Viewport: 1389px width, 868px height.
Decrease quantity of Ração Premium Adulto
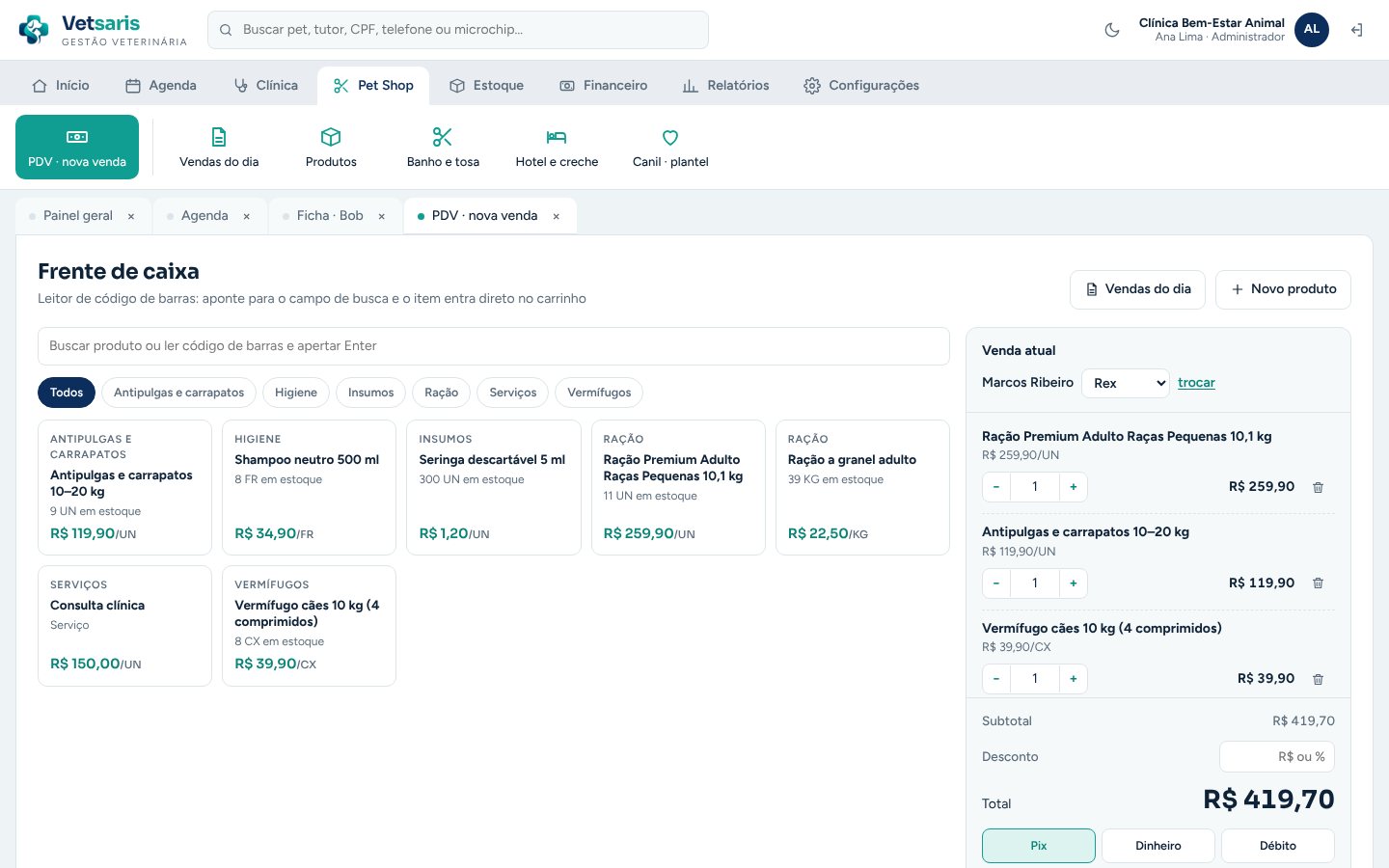[996, 487]
